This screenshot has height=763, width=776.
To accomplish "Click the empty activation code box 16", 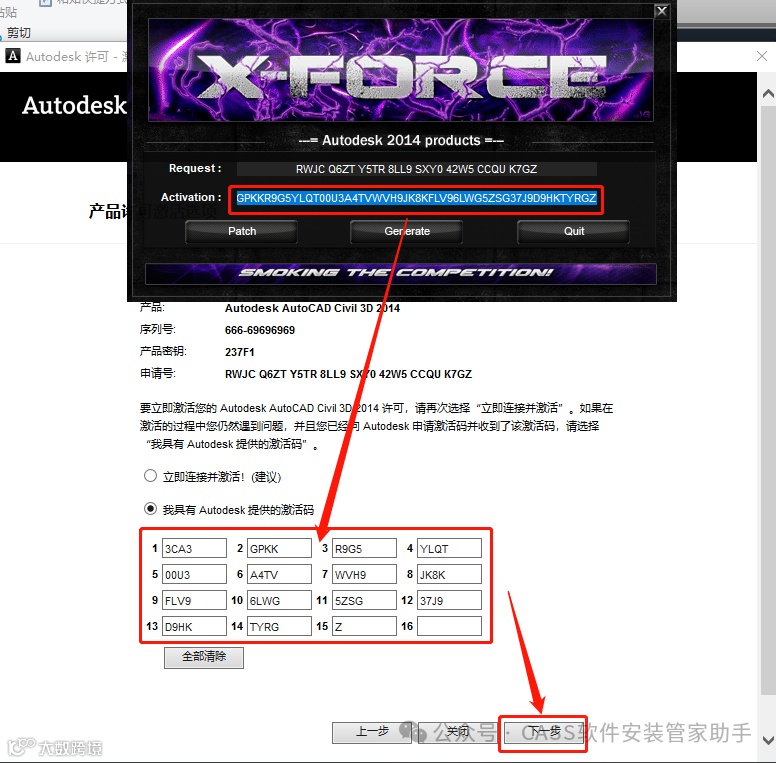I will (x=449, y=626).
